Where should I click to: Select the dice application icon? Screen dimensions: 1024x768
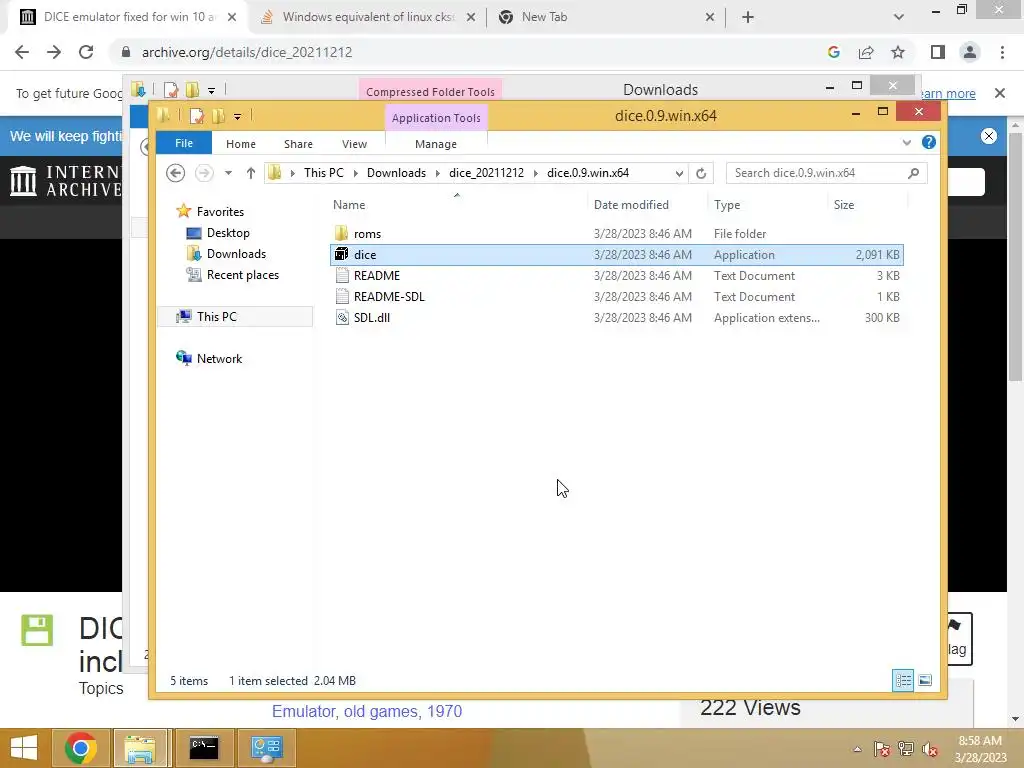pyautogui.click(x=342, y=254)
